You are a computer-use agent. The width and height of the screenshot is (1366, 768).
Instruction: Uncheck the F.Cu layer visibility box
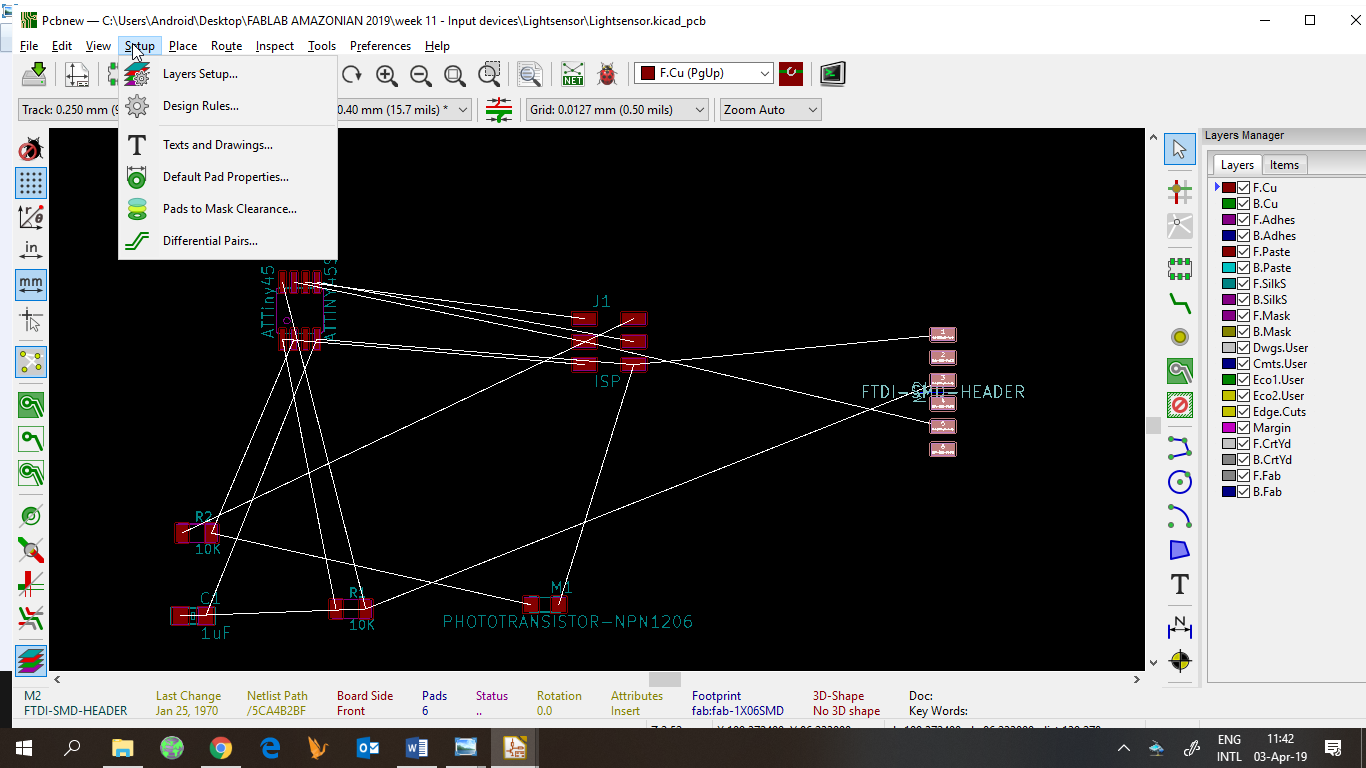click(1244, 188)
